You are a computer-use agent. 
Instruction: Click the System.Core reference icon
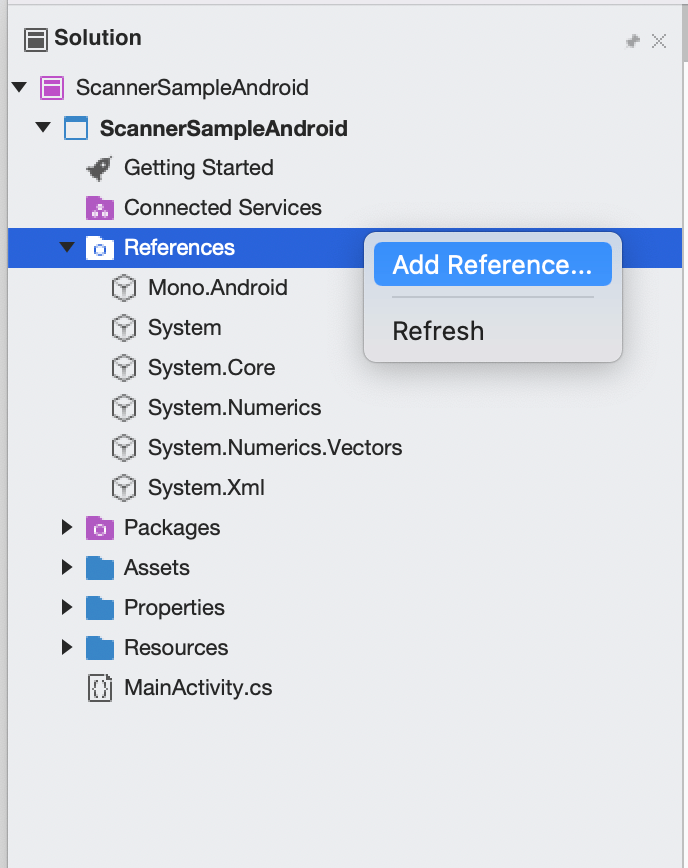click(122, 368)
